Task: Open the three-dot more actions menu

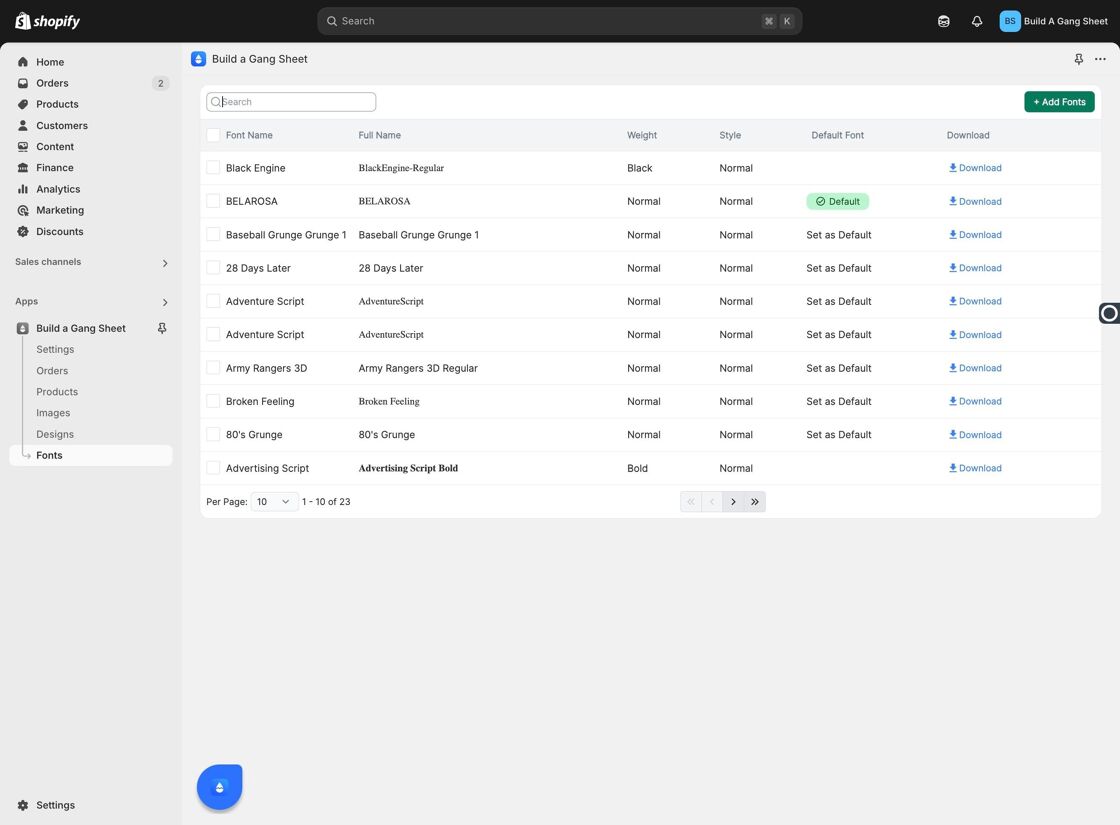Action: pos(1100,59)
